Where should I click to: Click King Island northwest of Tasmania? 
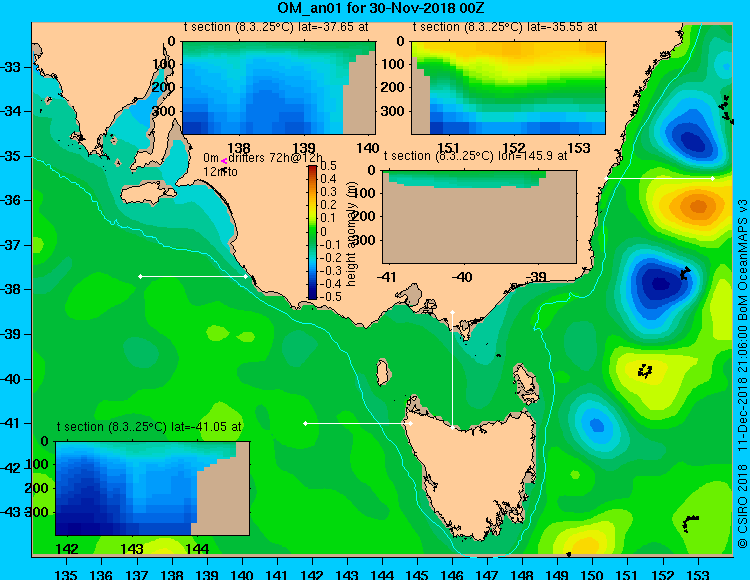point(382,372)
